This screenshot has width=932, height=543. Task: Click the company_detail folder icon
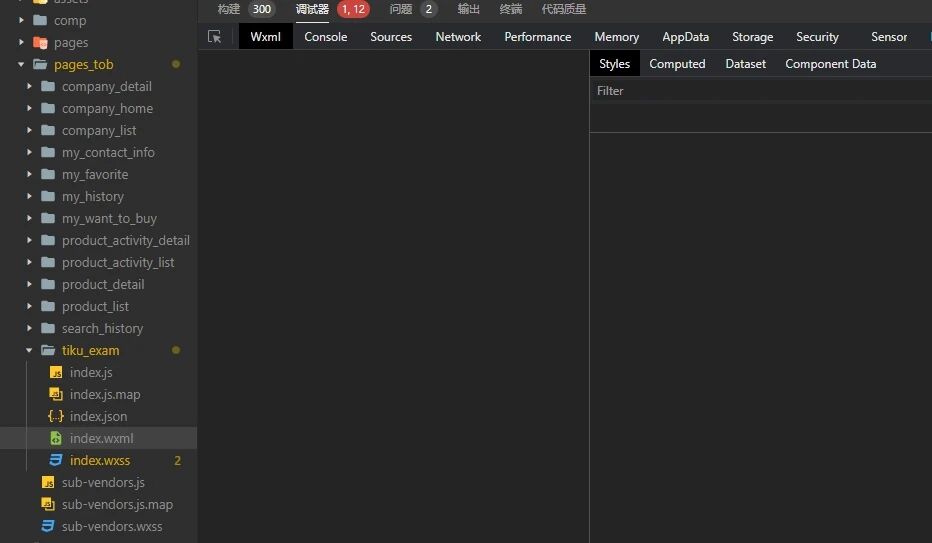tap(48, 86)
